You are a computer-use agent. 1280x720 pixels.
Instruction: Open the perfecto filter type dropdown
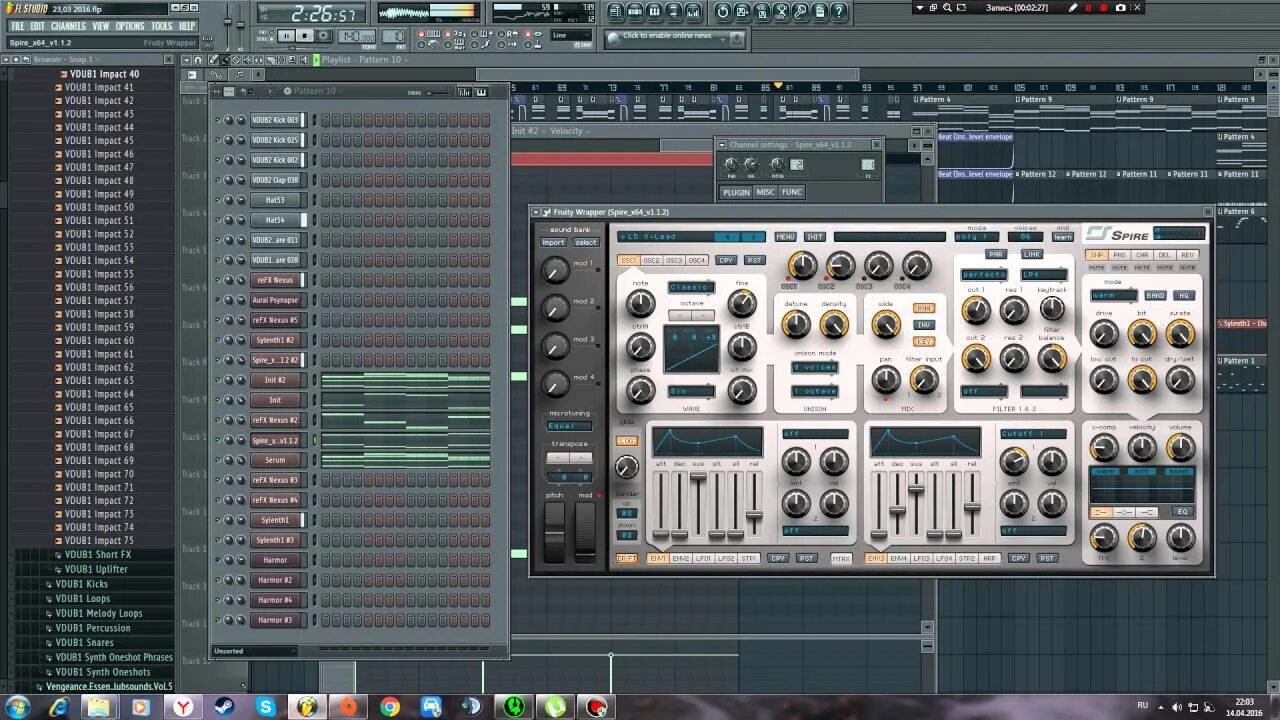click(984, 274)
